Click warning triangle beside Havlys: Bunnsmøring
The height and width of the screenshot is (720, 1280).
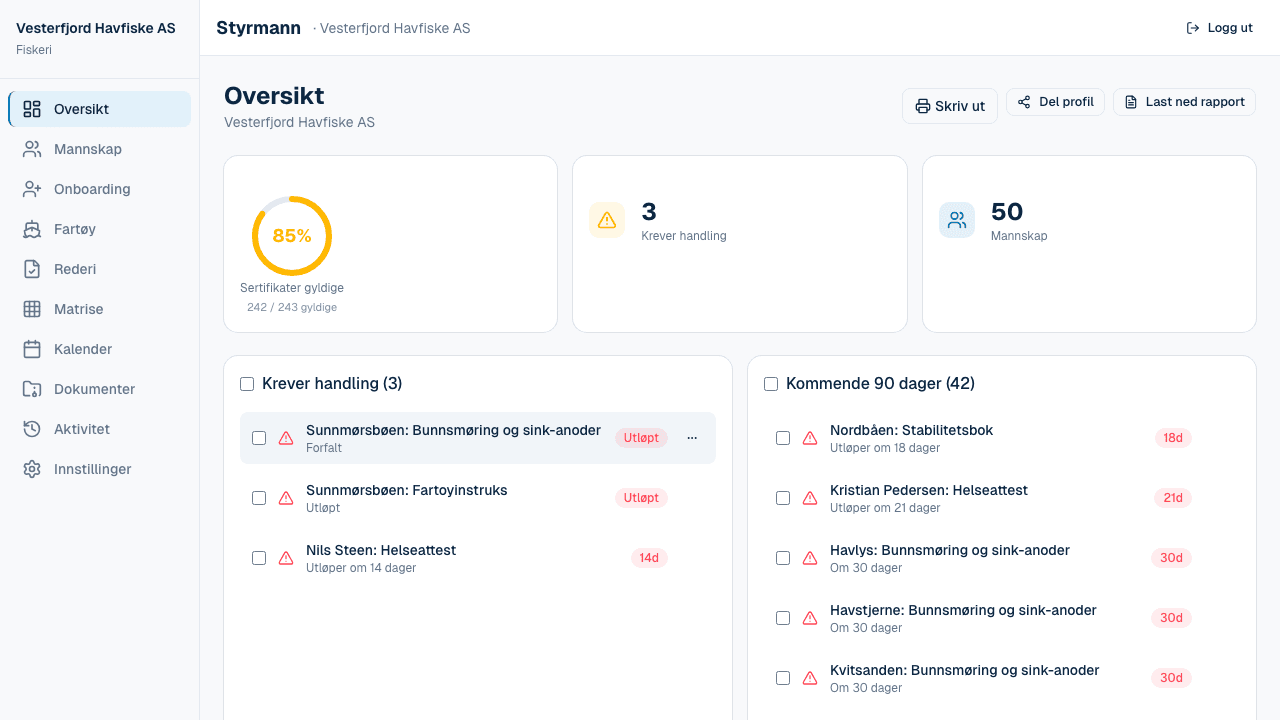point(810,558)
